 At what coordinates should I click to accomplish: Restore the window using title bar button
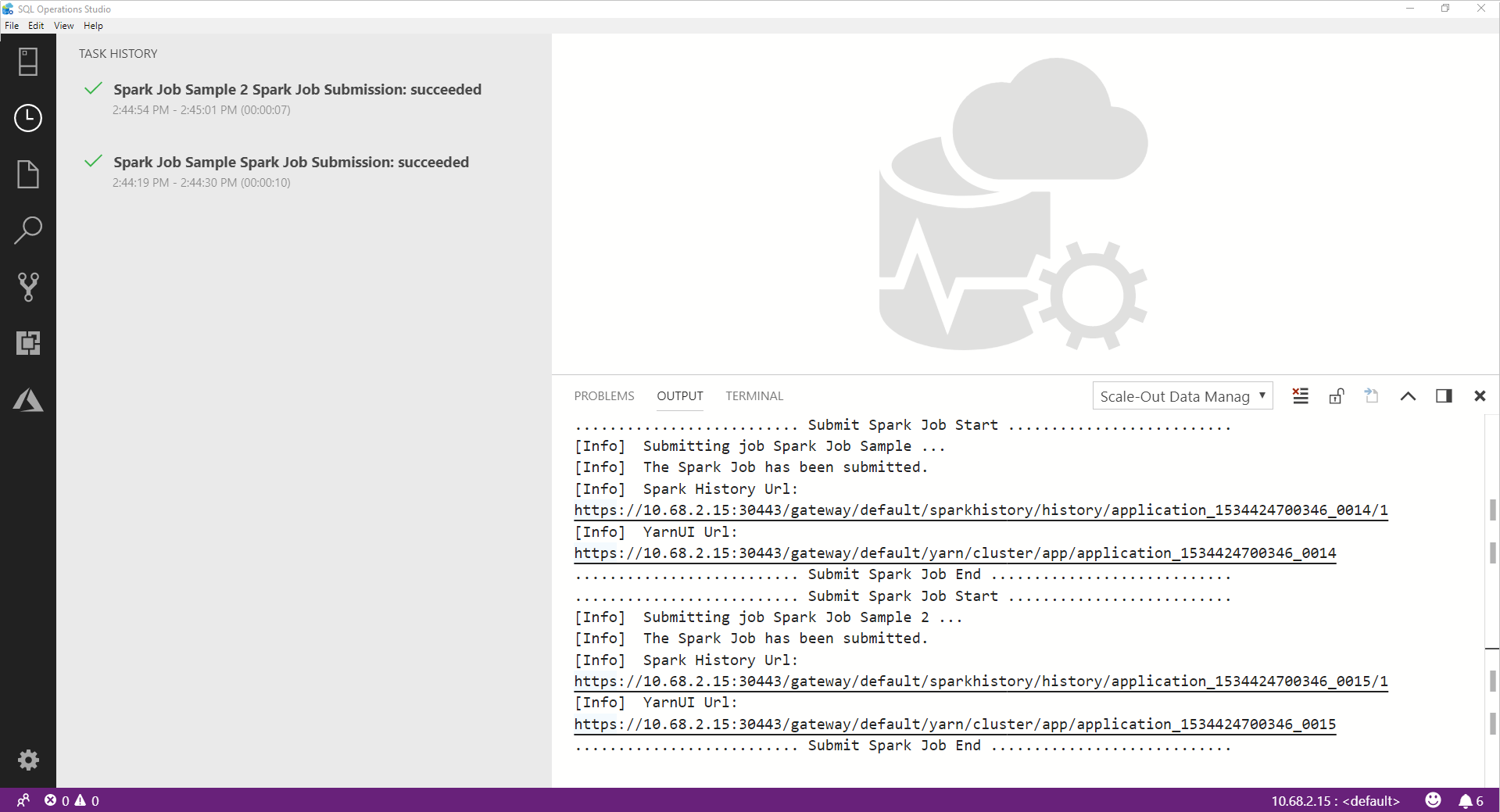(x=1445, y=9)
